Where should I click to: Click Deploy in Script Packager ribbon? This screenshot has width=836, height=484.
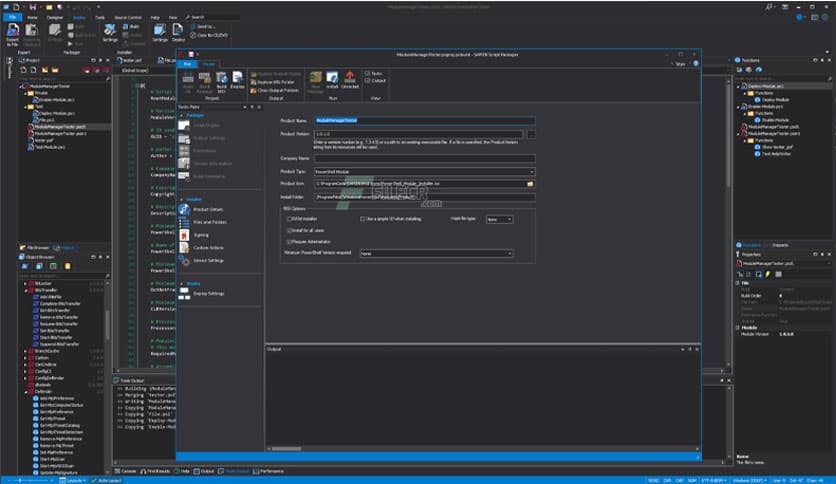237,80
